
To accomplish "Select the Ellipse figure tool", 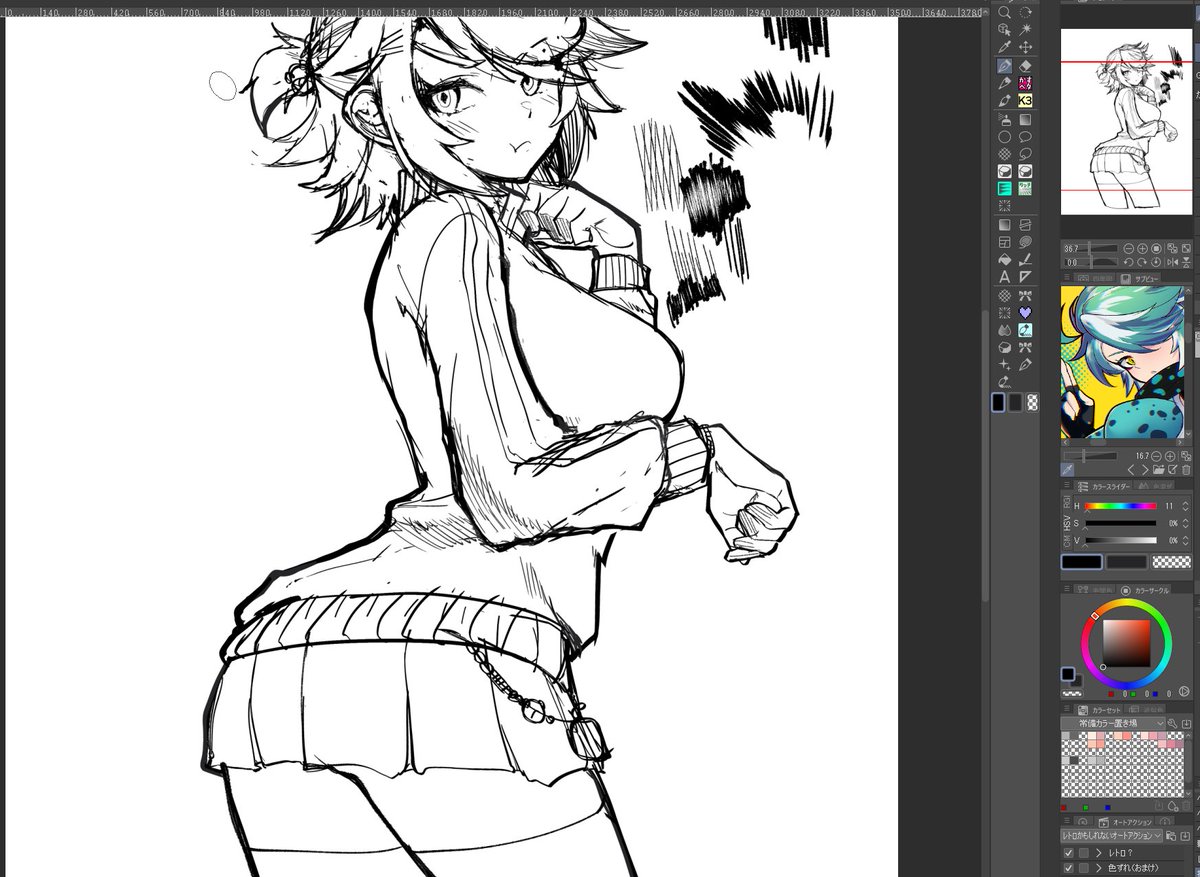I will pos(1005,137).
